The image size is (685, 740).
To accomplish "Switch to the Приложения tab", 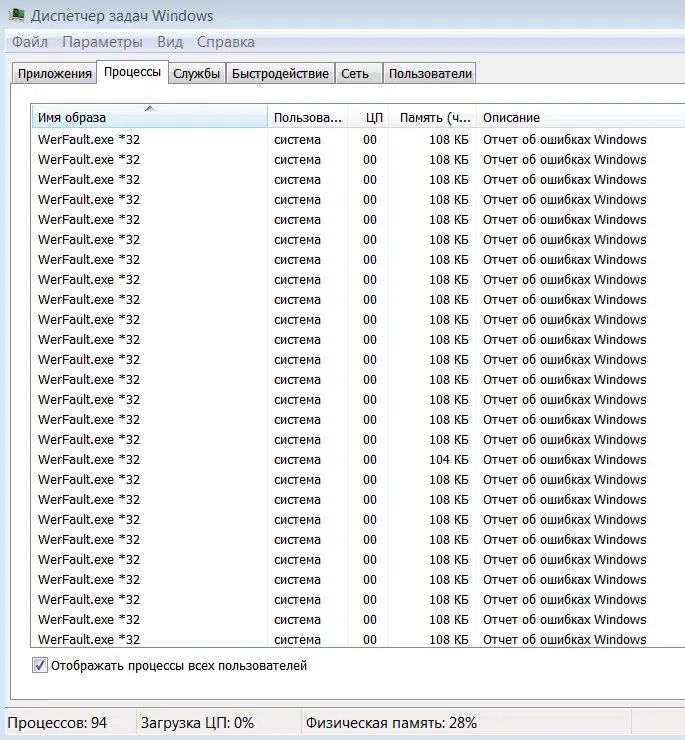I will (x=55, y=74).
